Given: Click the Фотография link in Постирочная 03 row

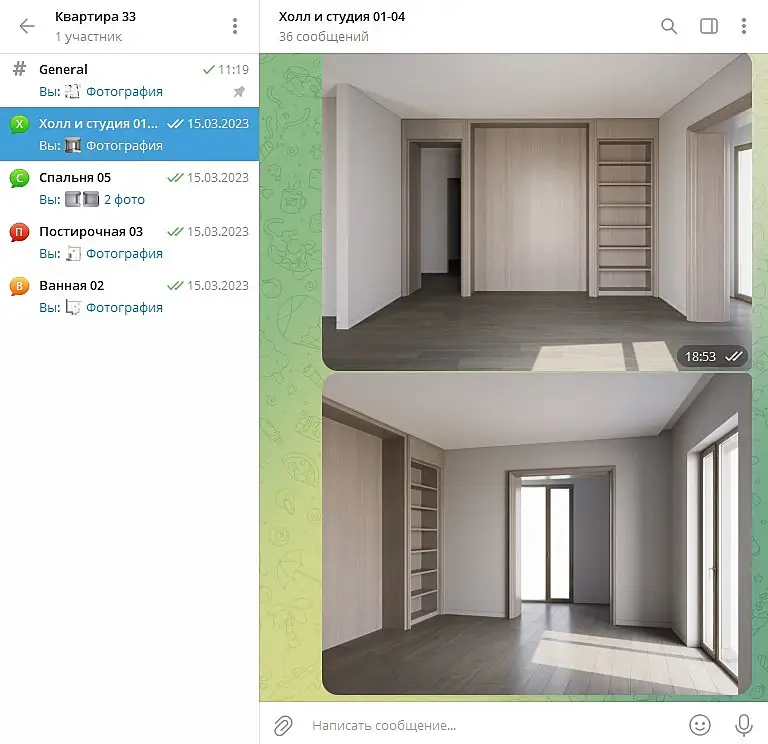Looking at the screenshot, I should tap(124, 254).
